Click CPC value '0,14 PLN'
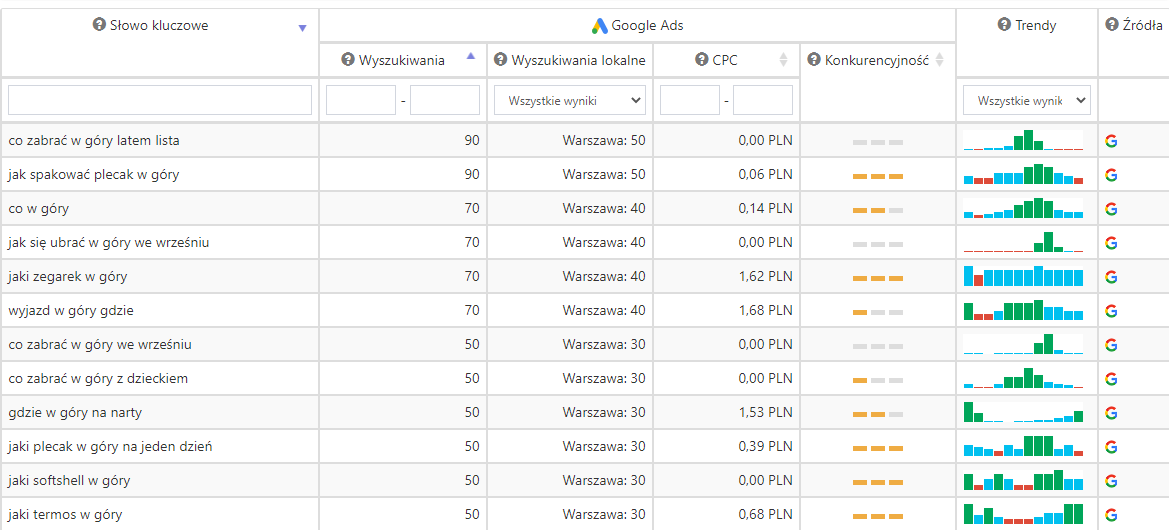This screenshot has width=1174, height=530. (x=765, y=209)
